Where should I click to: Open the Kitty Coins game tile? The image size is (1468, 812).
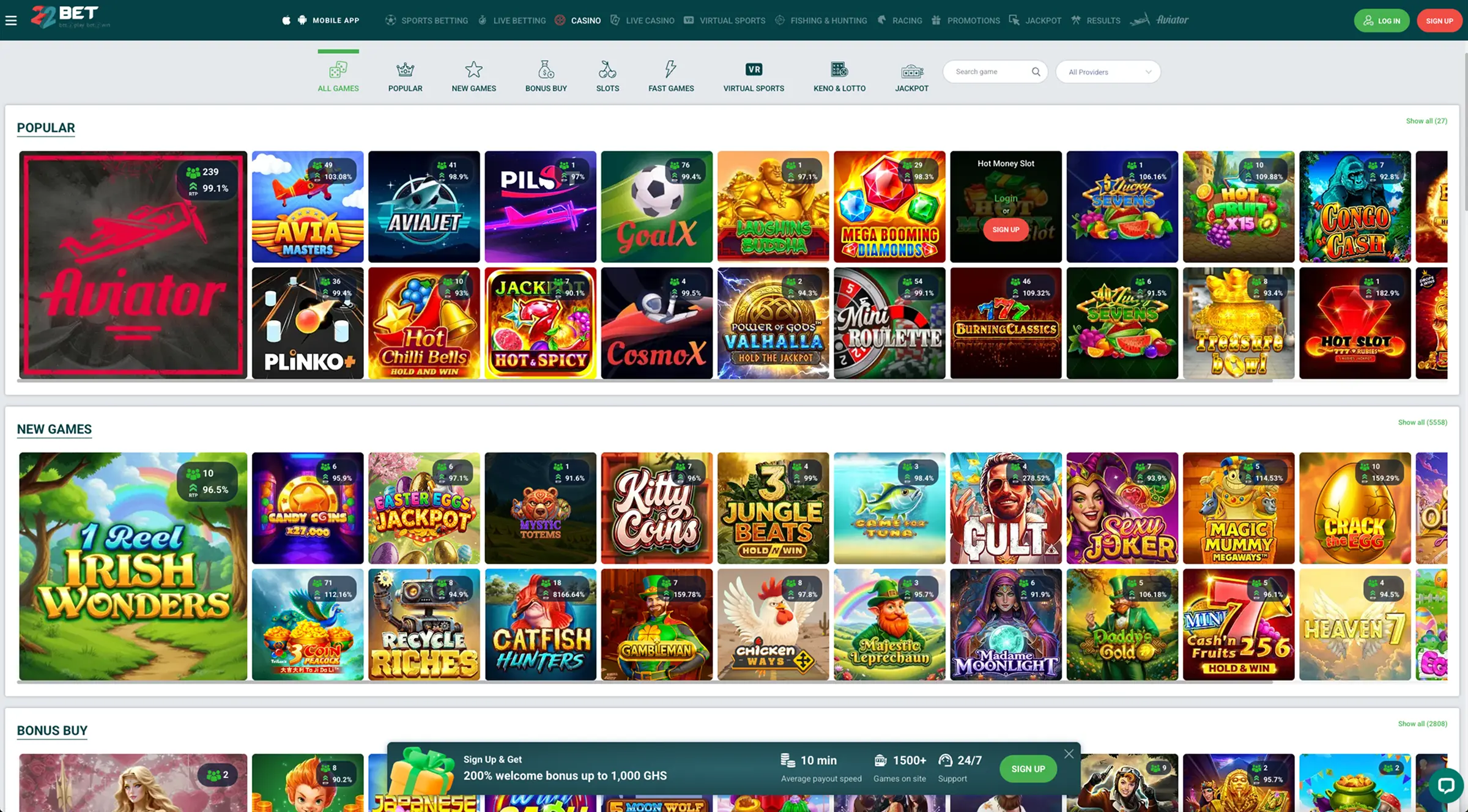pyautogui.click(x=657, y=508)
